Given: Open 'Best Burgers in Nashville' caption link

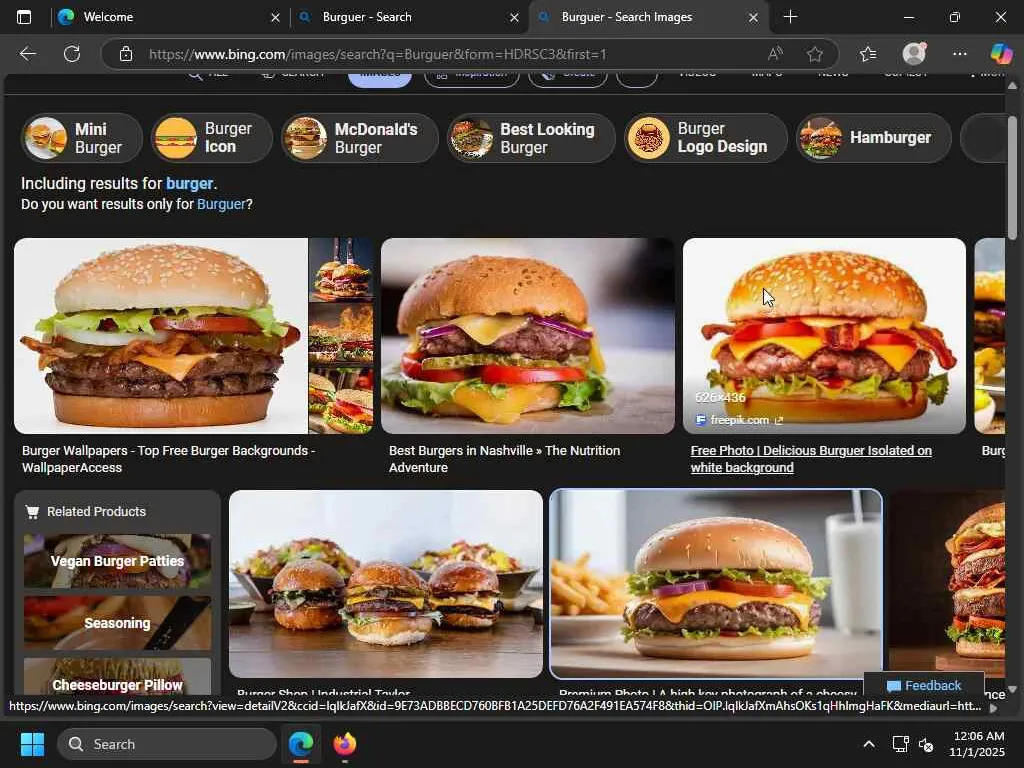Looking at the screenshot, I should tap(504, 459).
